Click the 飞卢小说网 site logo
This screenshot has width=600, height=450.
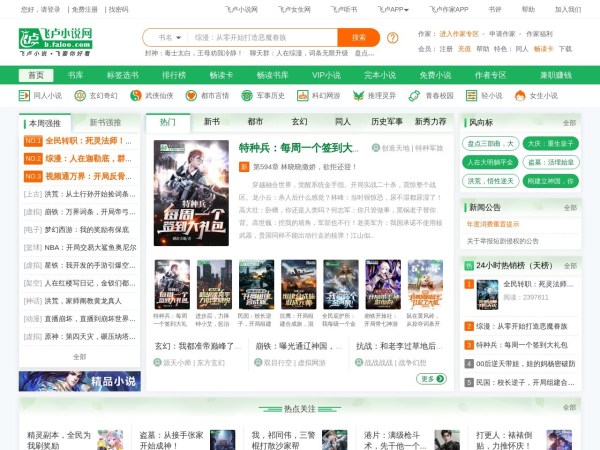tap(56, 41)
